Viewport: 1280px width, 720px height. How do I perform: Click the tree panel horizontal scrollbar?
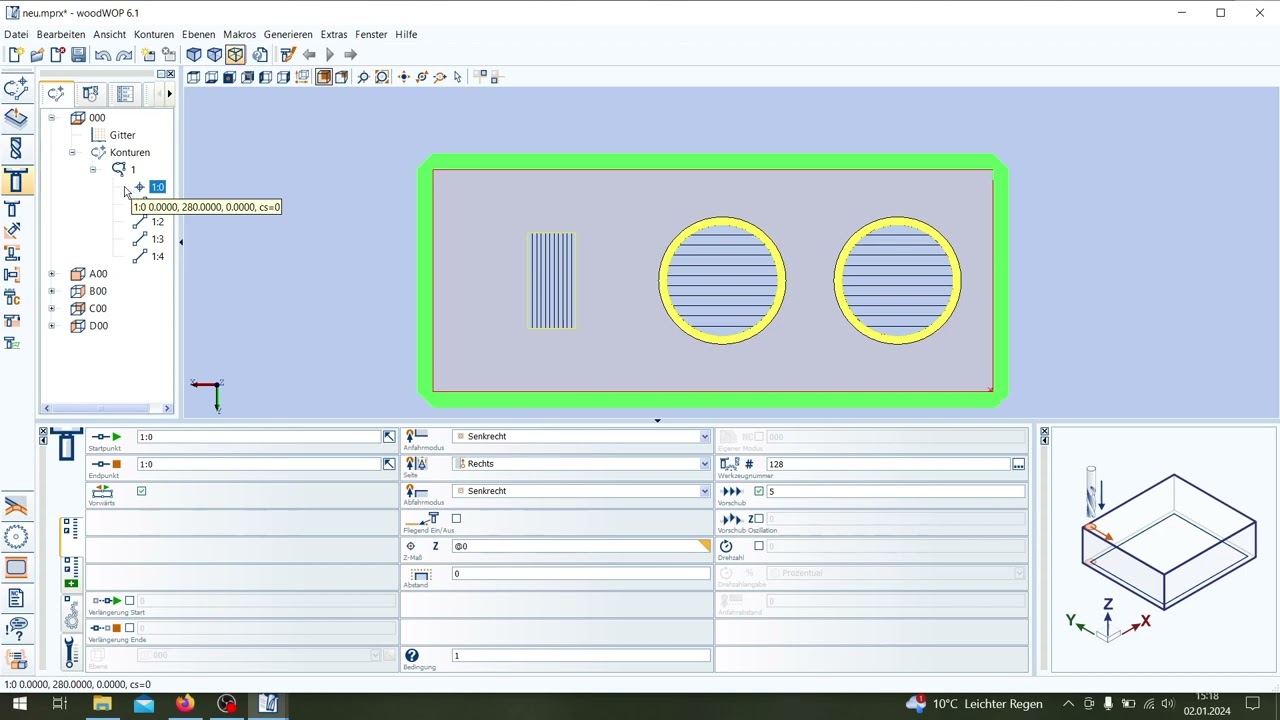tap(107, 408)
